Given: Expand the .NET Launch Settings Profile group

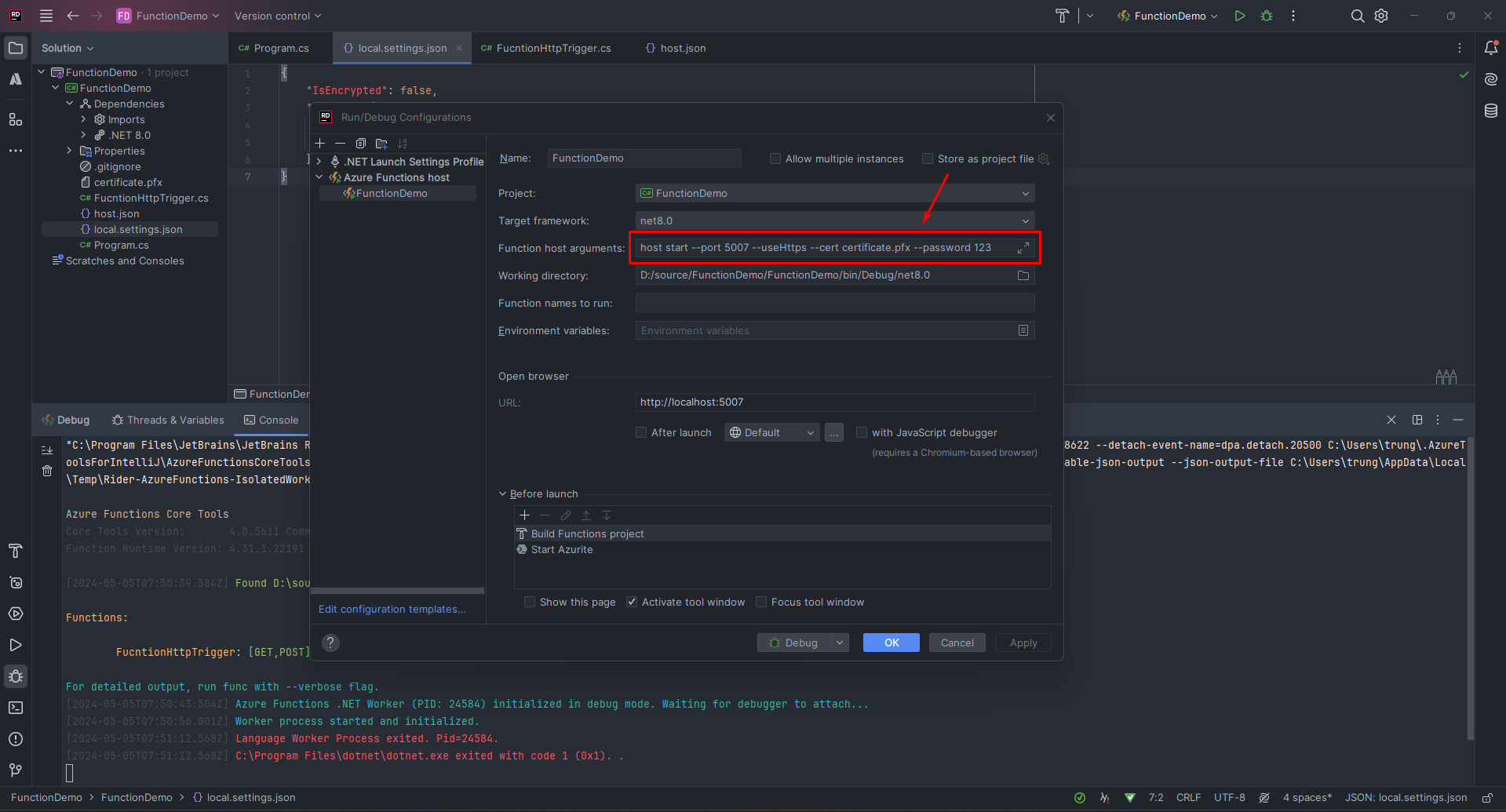Looking at the screenshot, I should 319,162.
